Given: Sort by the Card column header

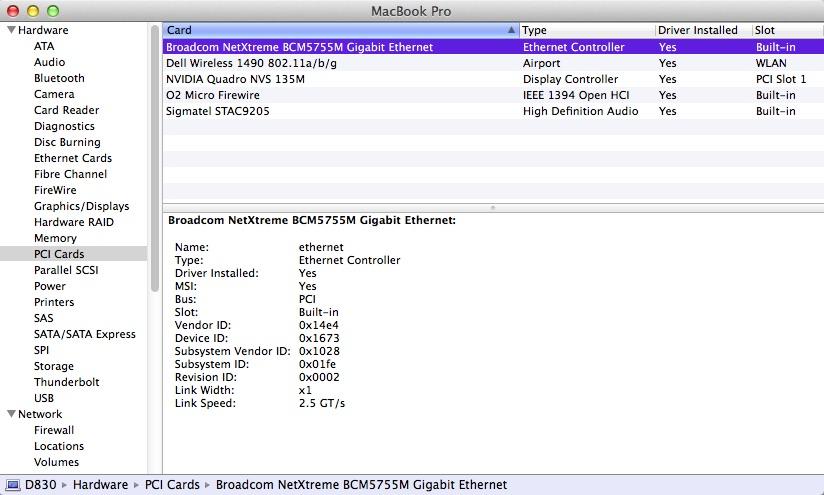Looking at the screenshot, I should tap(341, 30).
